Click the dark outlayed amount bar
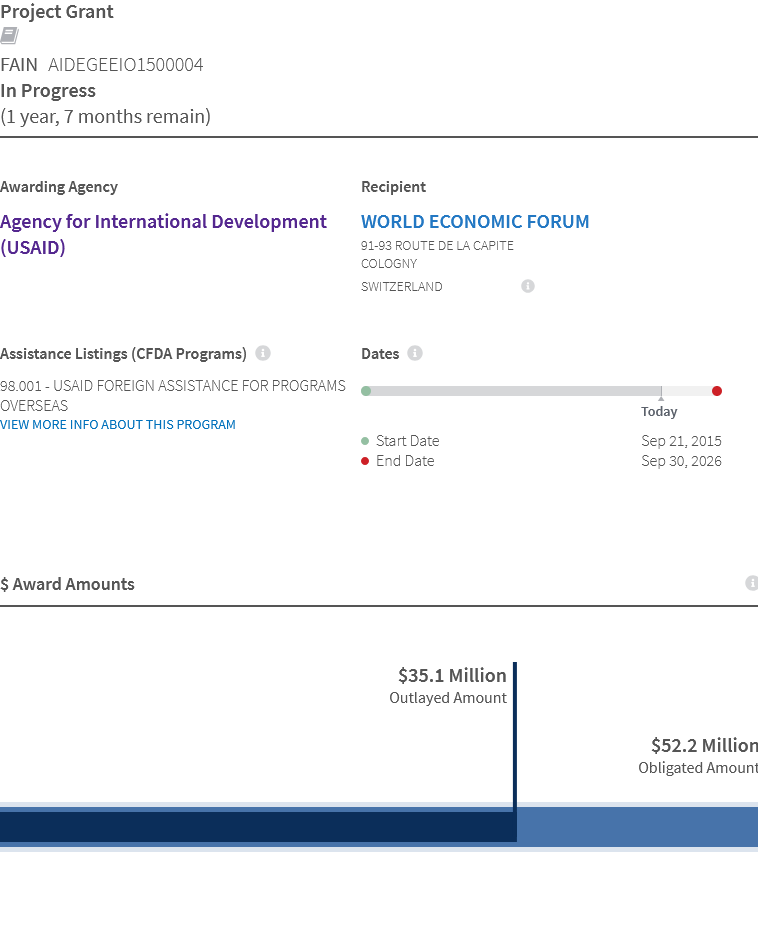This screenshot has height=942, width=758. pyautogui.click(x=258, y=827)
